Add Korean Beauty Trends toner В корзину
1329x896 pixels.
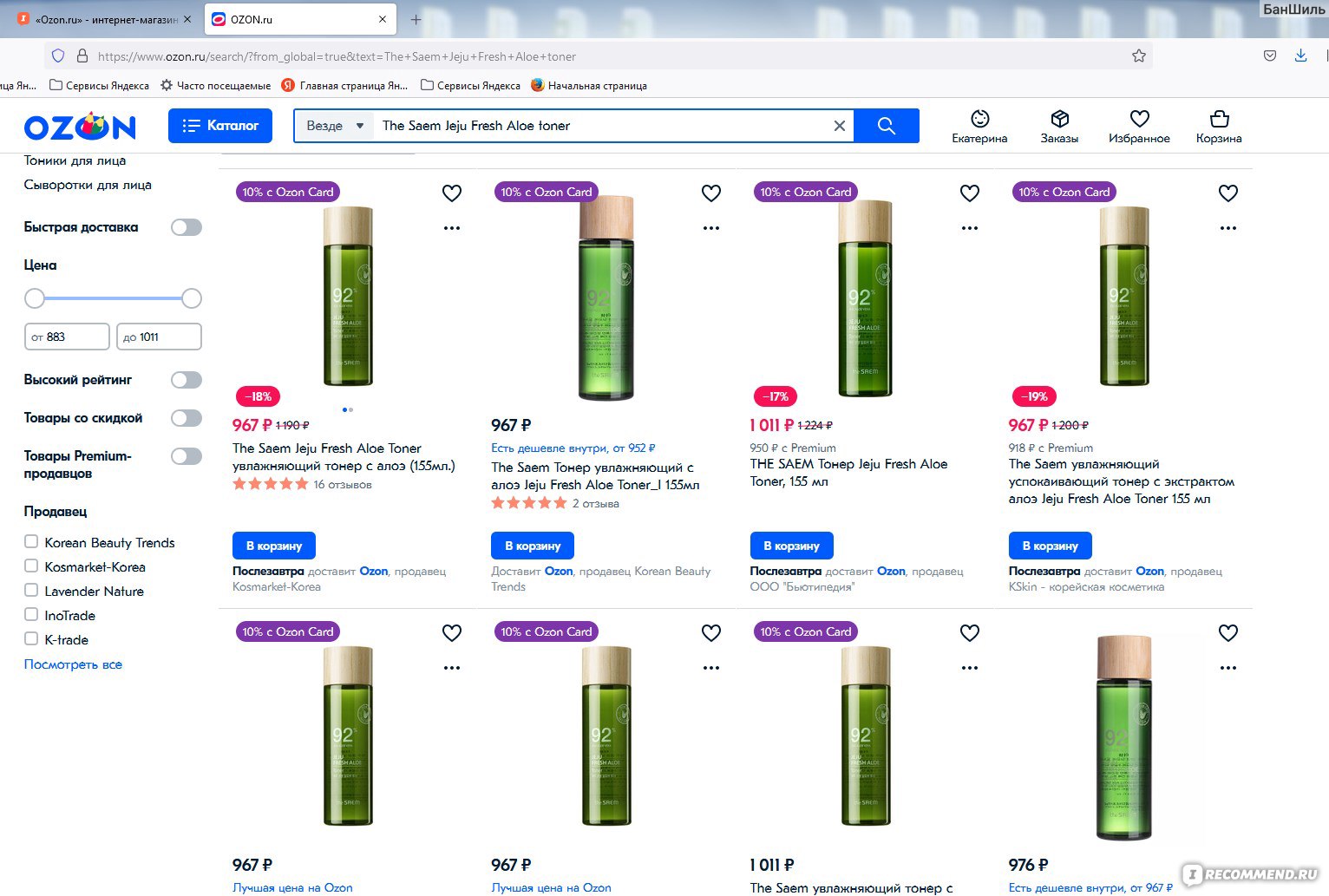533,546
